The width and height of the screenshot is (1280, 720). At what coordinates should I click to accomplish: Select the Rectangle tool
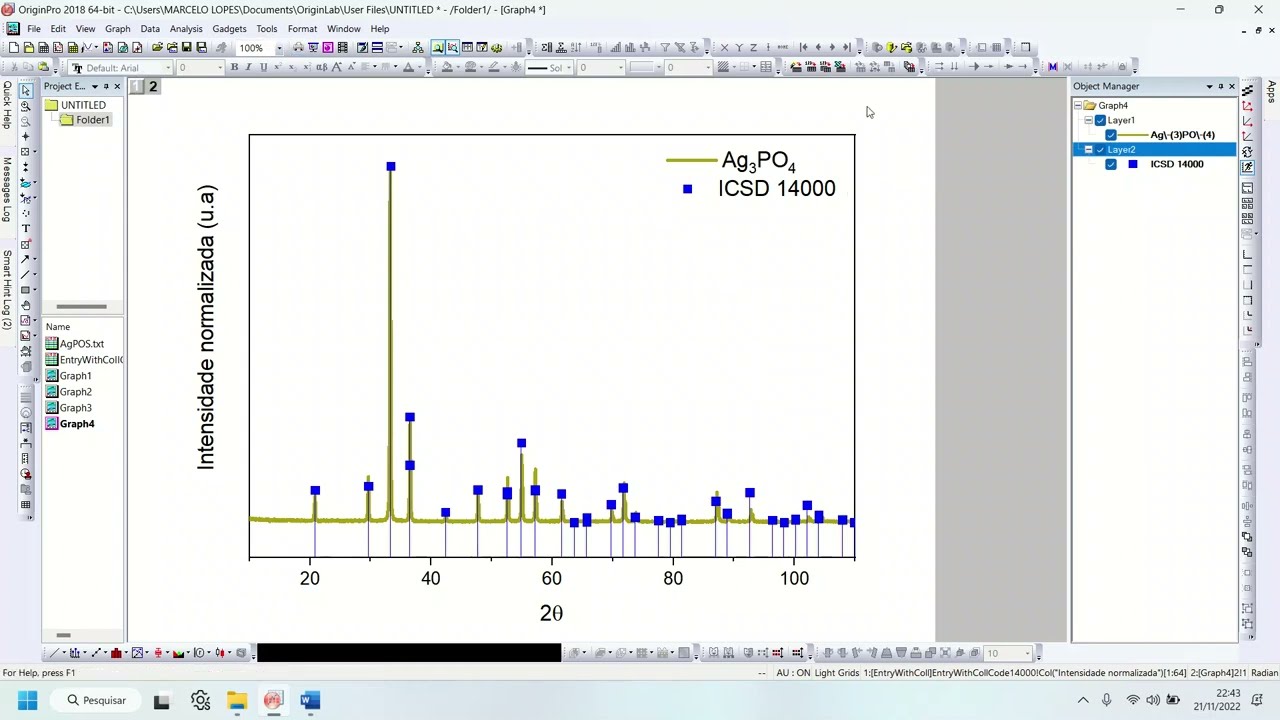(25, 290)
